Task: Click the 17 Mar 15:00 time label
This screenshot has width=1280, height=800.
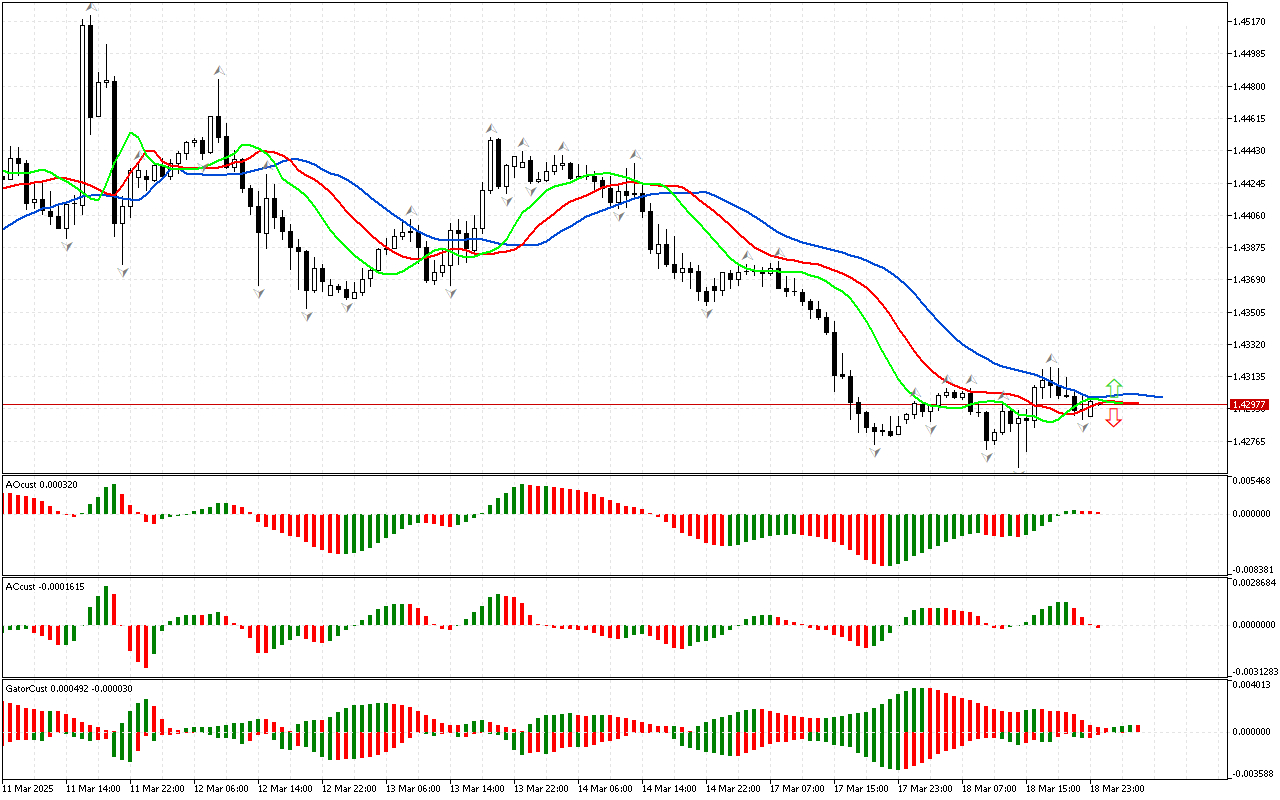Action: (862, 789)
